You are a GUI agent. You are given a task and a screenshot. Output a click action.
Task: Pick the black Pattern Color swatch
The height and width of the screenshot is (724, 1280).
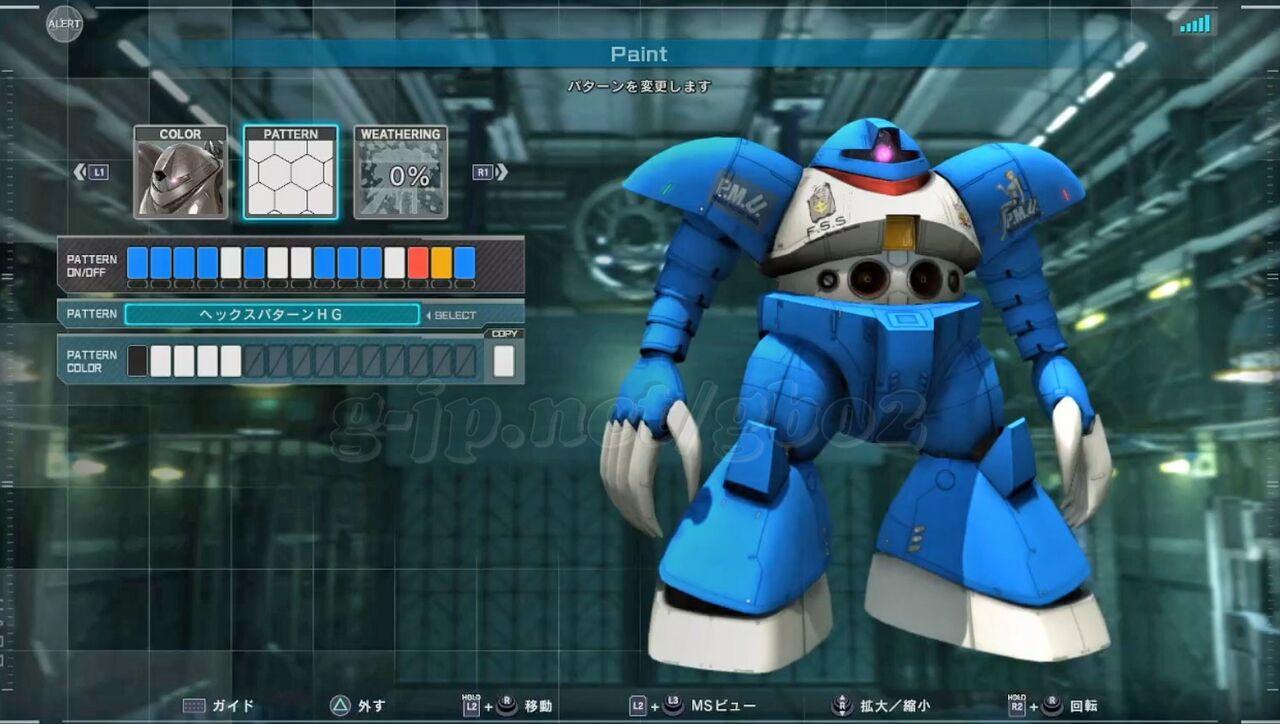pyautogui.click(x=137, y=361)
